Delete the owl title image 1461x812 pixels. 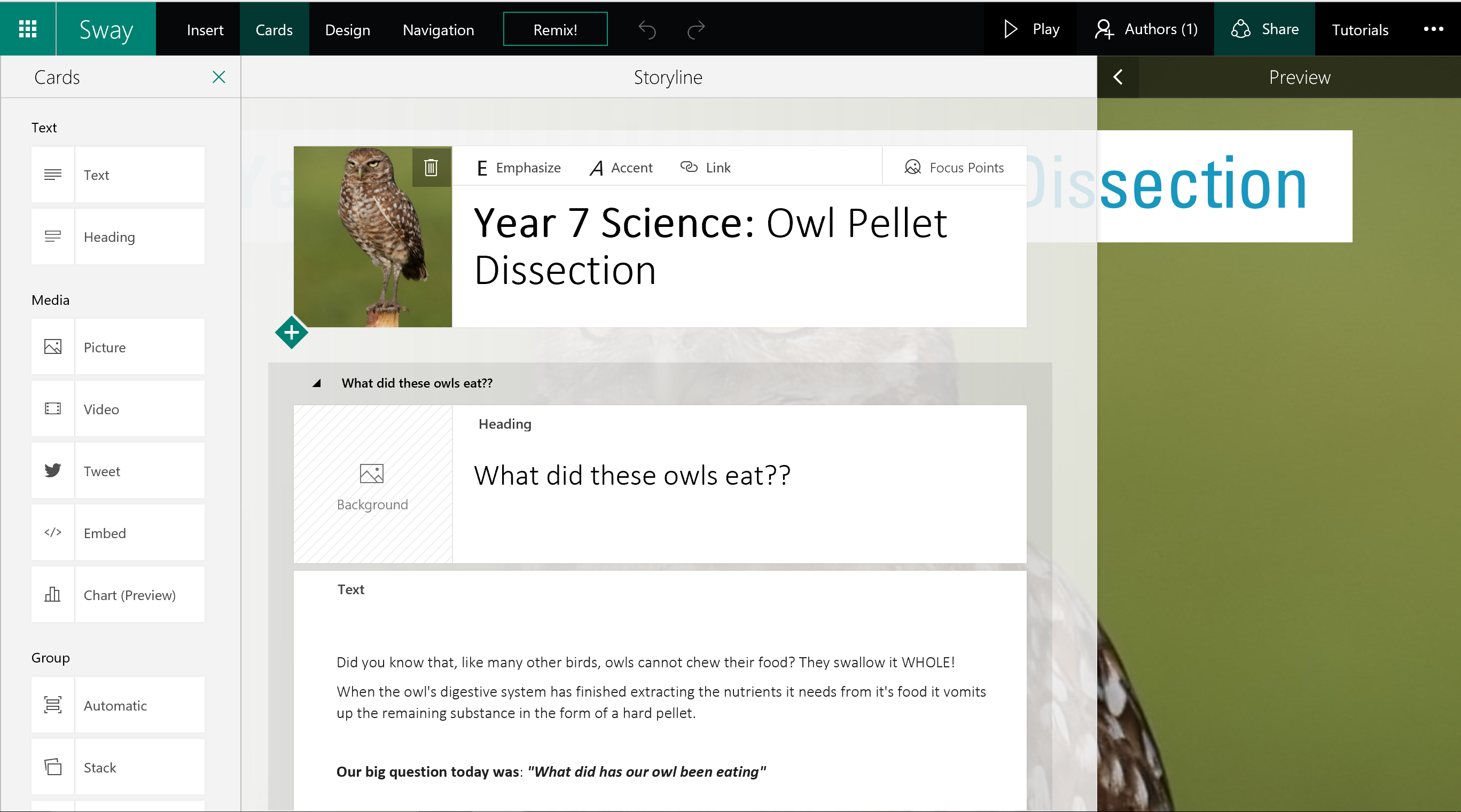click(x=431, y=167)
